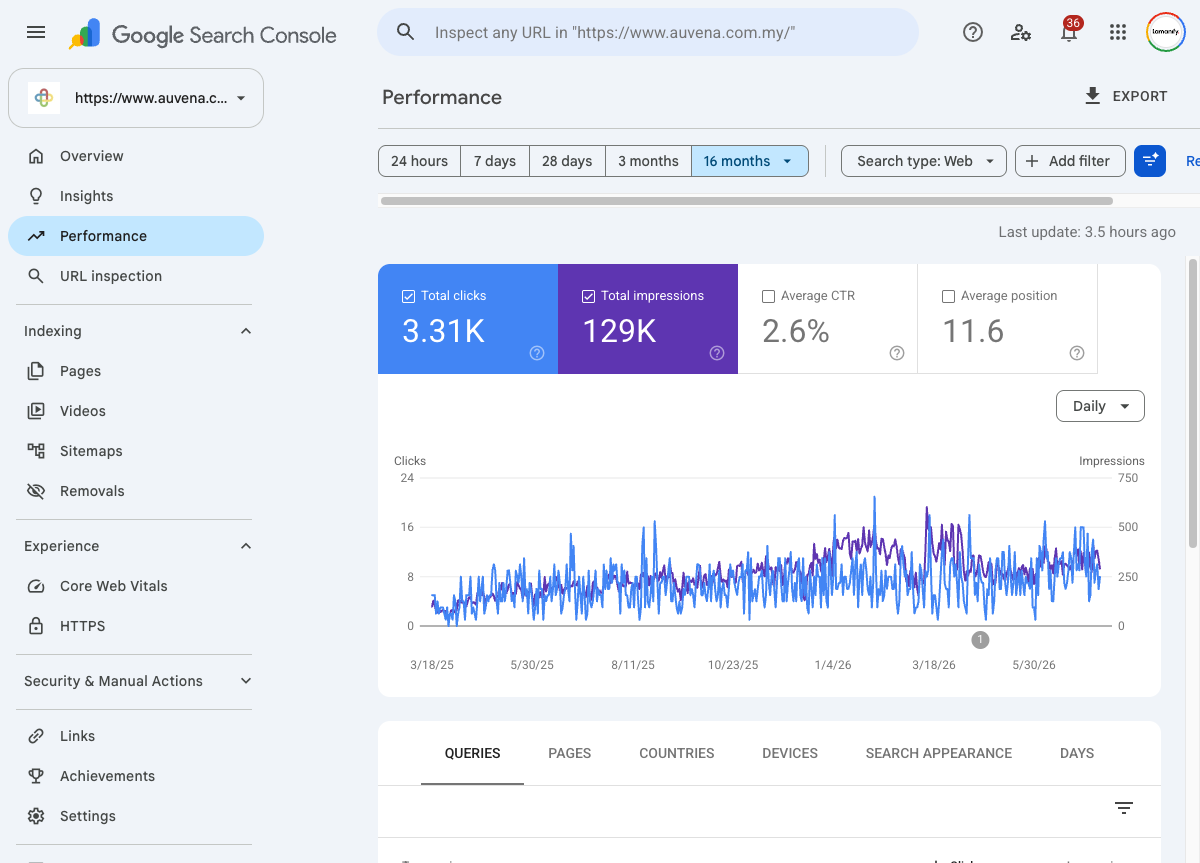Click the Sitemaps tree icon
Viewport: 1200px width, 863px height.
point(36,451)
